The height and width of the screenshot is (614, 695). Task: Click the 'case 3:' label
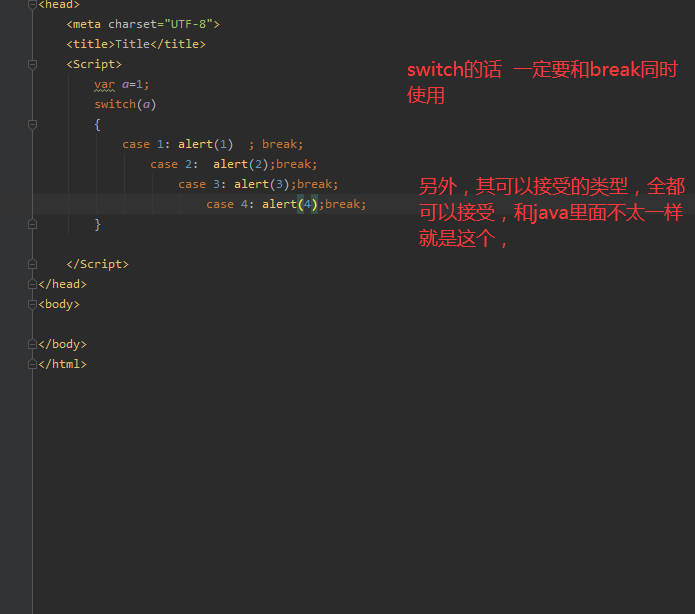coord(202,184)
